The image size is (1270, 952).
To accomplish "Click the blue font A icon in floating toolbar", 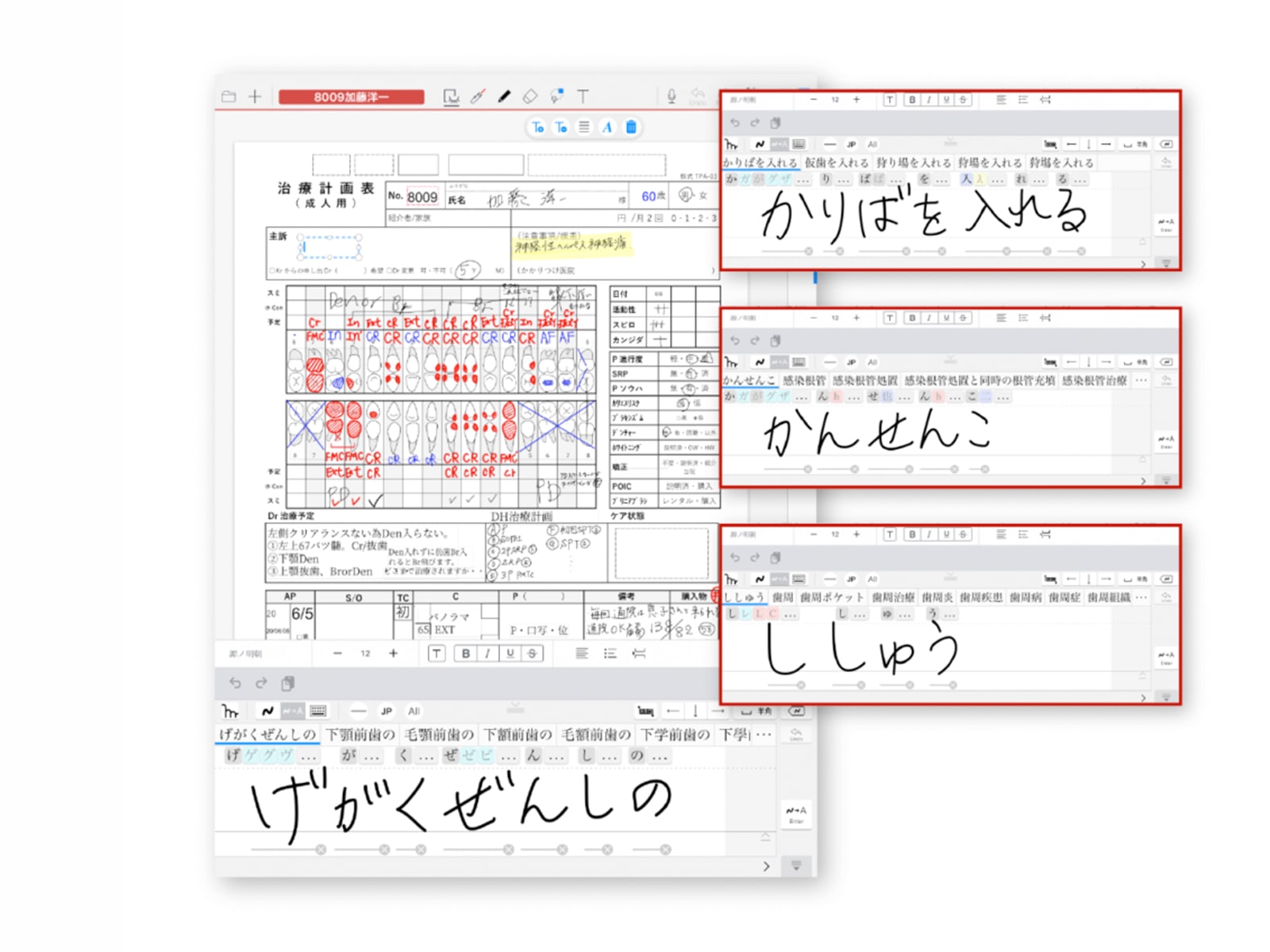I will [607, 127].
